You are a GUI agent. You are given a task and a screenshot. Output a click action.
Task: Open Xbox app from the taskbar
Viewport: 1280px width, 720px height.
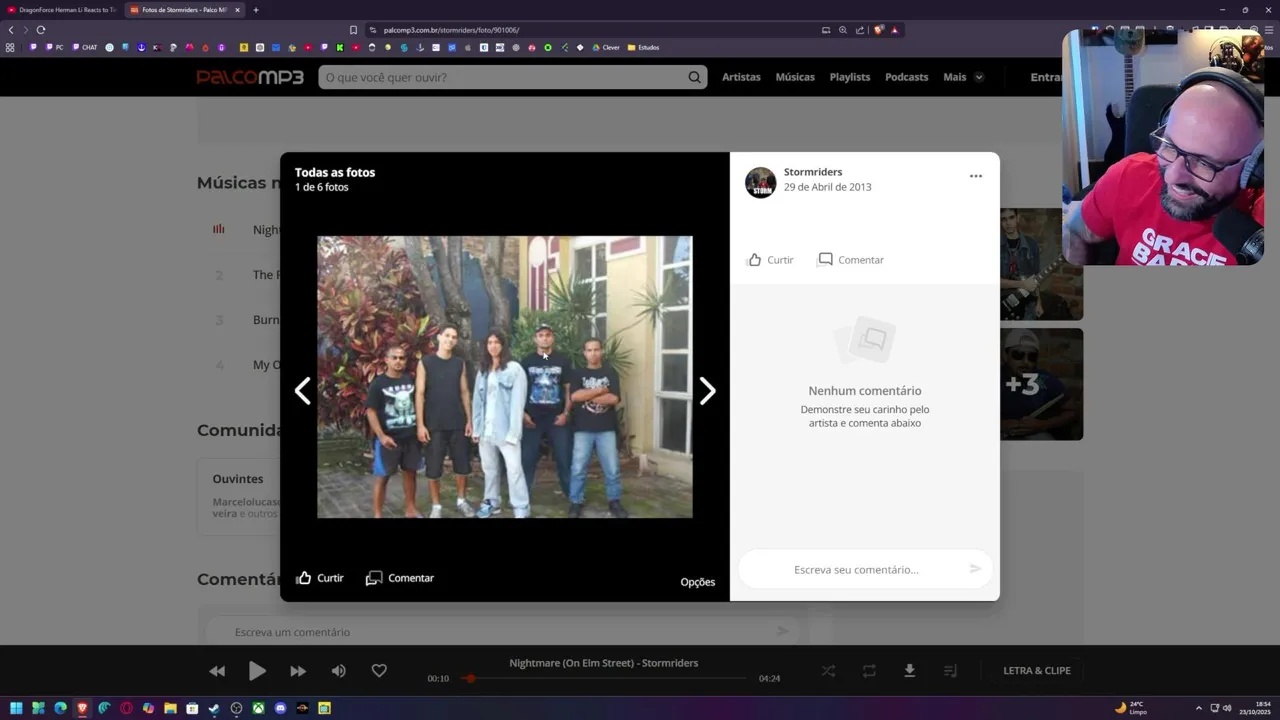[258, 708]
